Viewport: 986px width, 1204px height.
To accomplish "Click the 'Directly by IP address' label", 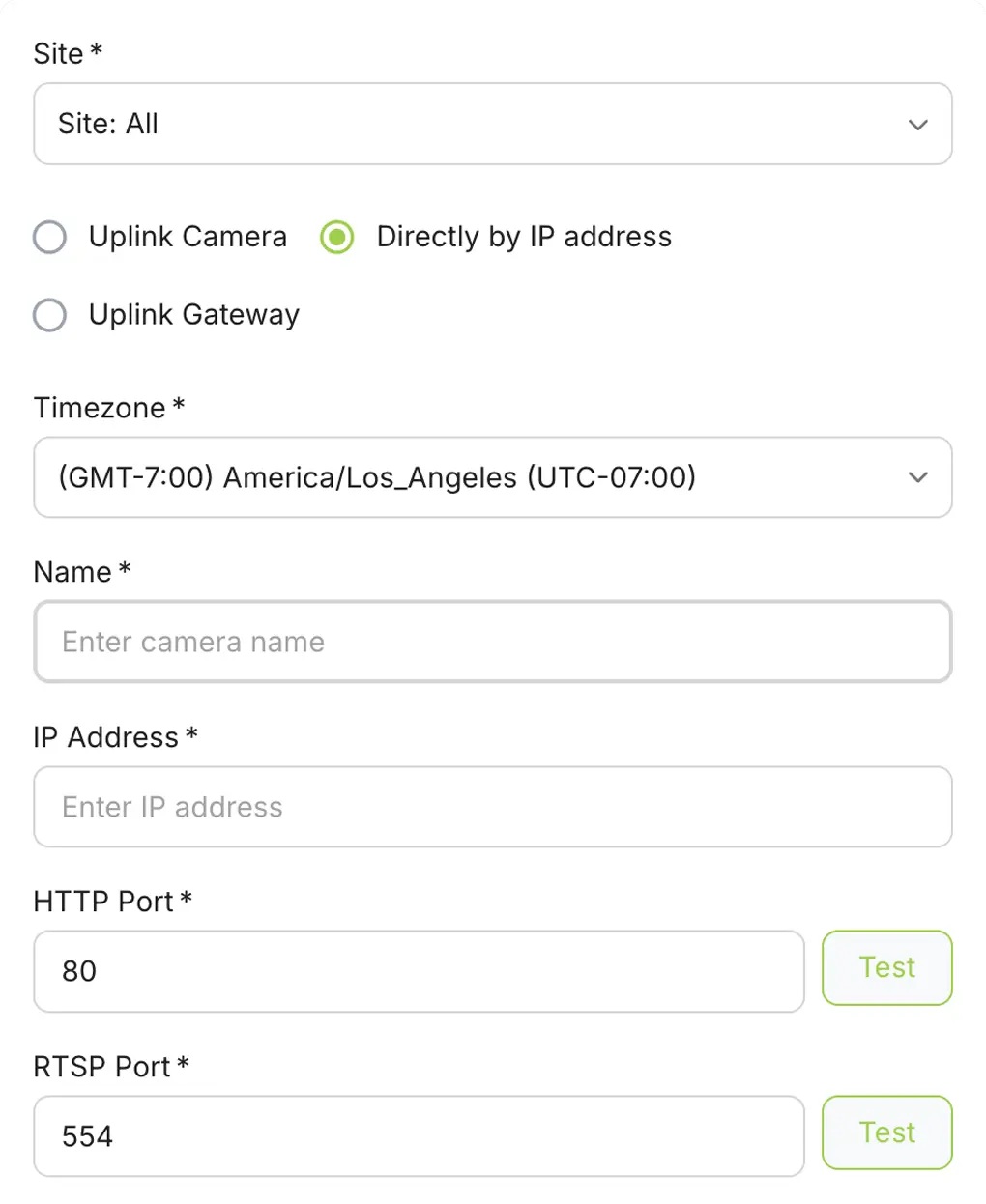I will tap(524, 237).
